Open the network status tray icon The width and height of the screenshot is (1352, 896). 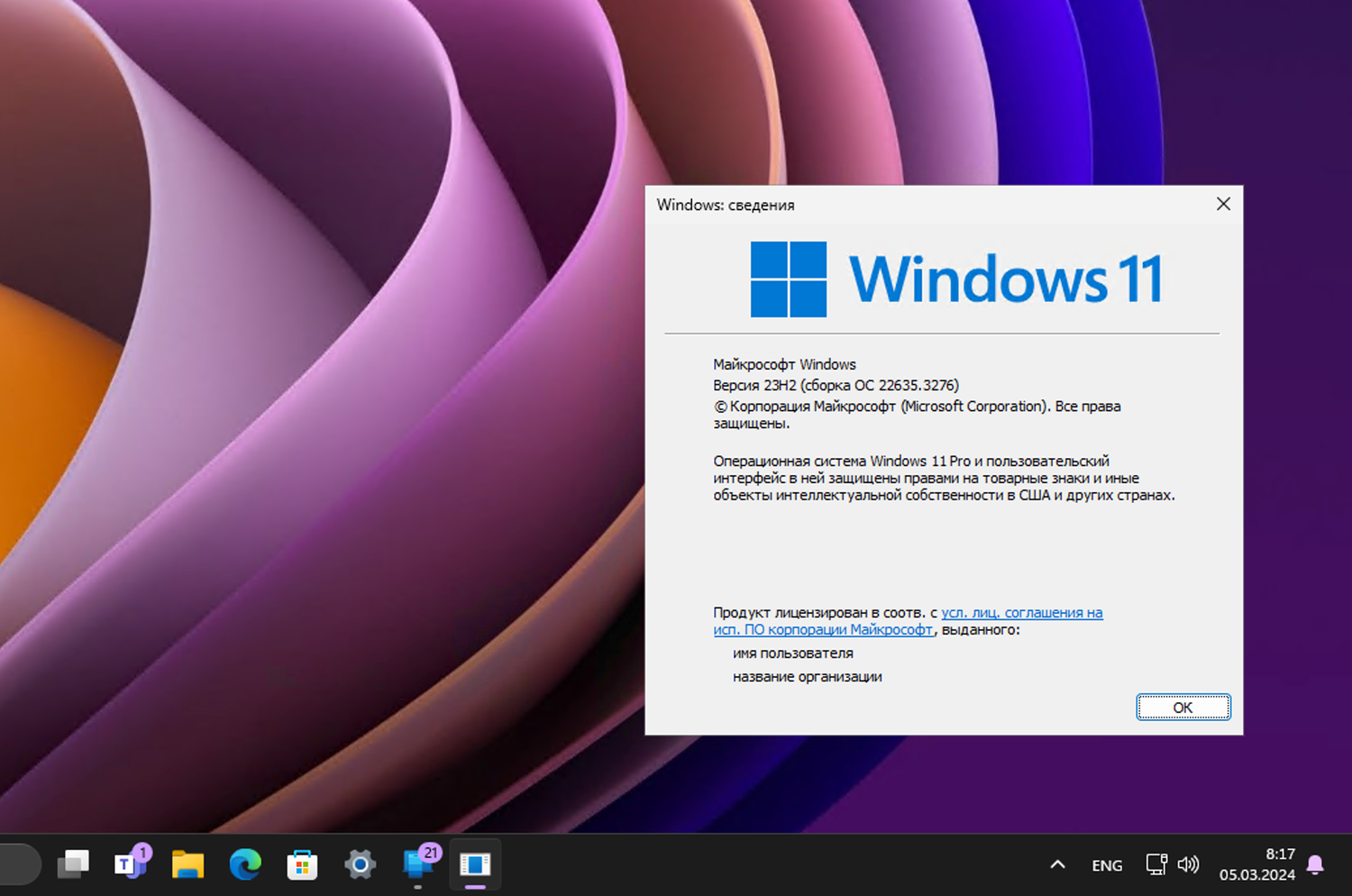[x=1156, y=864]
